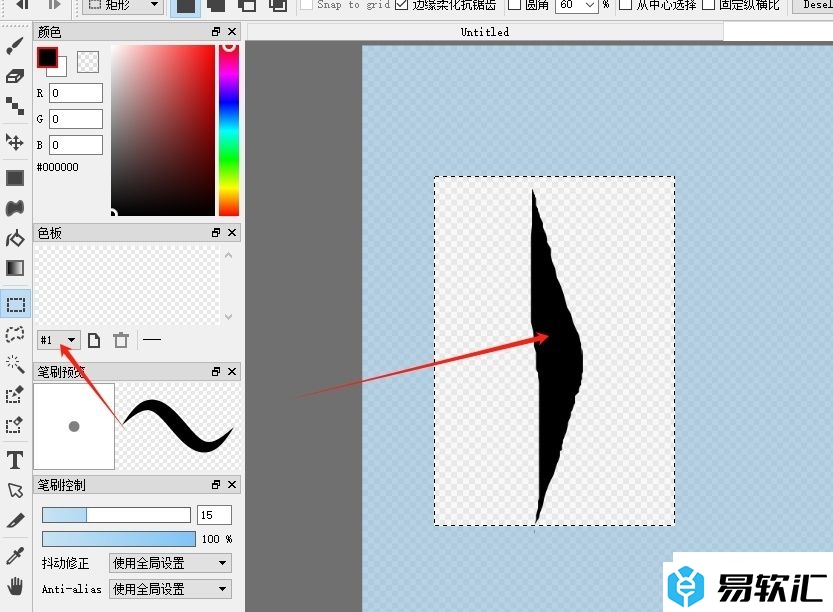Screen dimensions: 833x612
Task: Select the Move tool
Action: coord(15,142)
